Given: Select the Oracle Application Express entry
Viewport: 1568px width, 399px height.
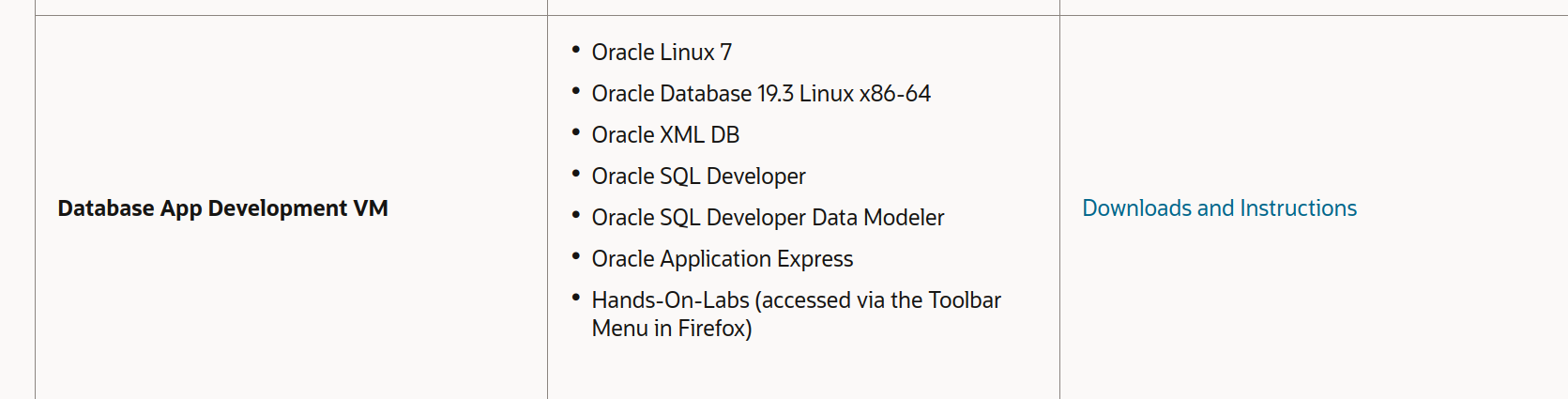Looking at the screenshot, I should pyautogui.click(x=722, y=259).
